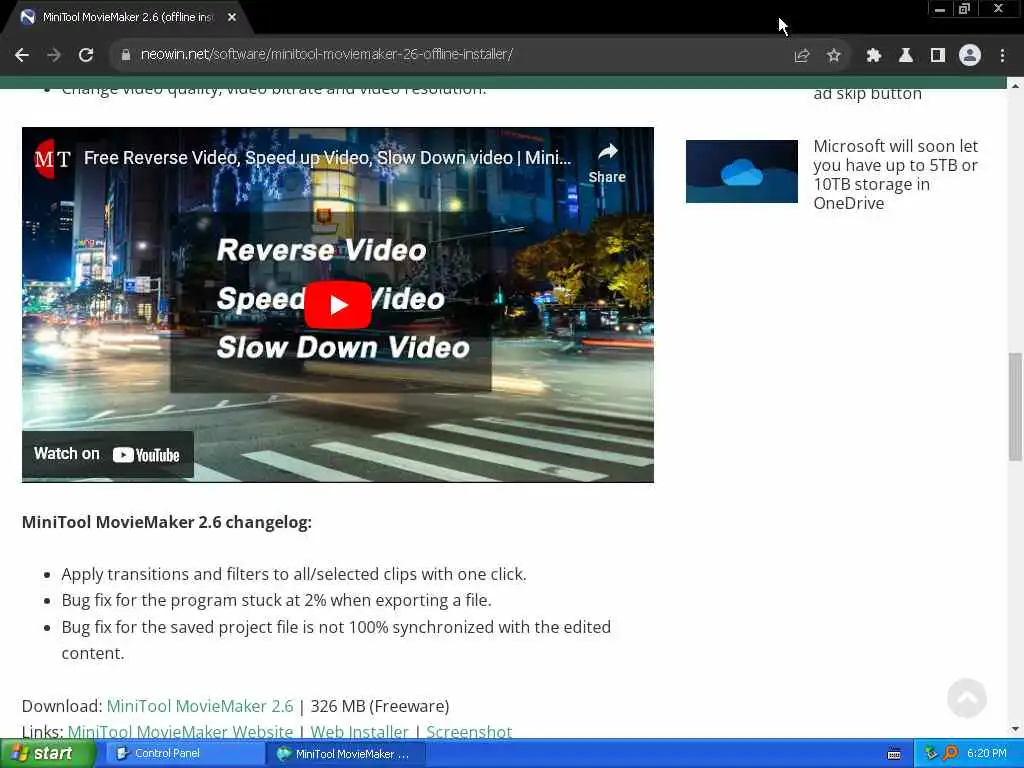Click the 'stuck at 2% when exporting' bullet

point(276,600)
